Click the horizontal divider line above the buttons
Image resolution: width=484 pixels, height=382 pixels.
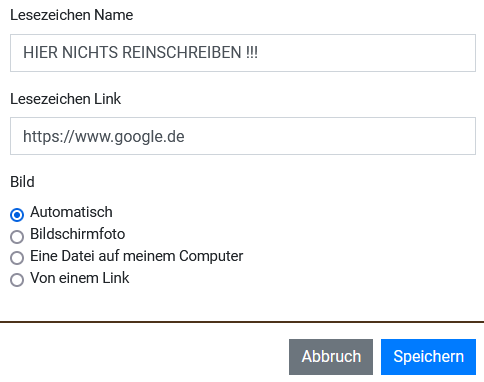pyautogui.click(x=242, y=322)
